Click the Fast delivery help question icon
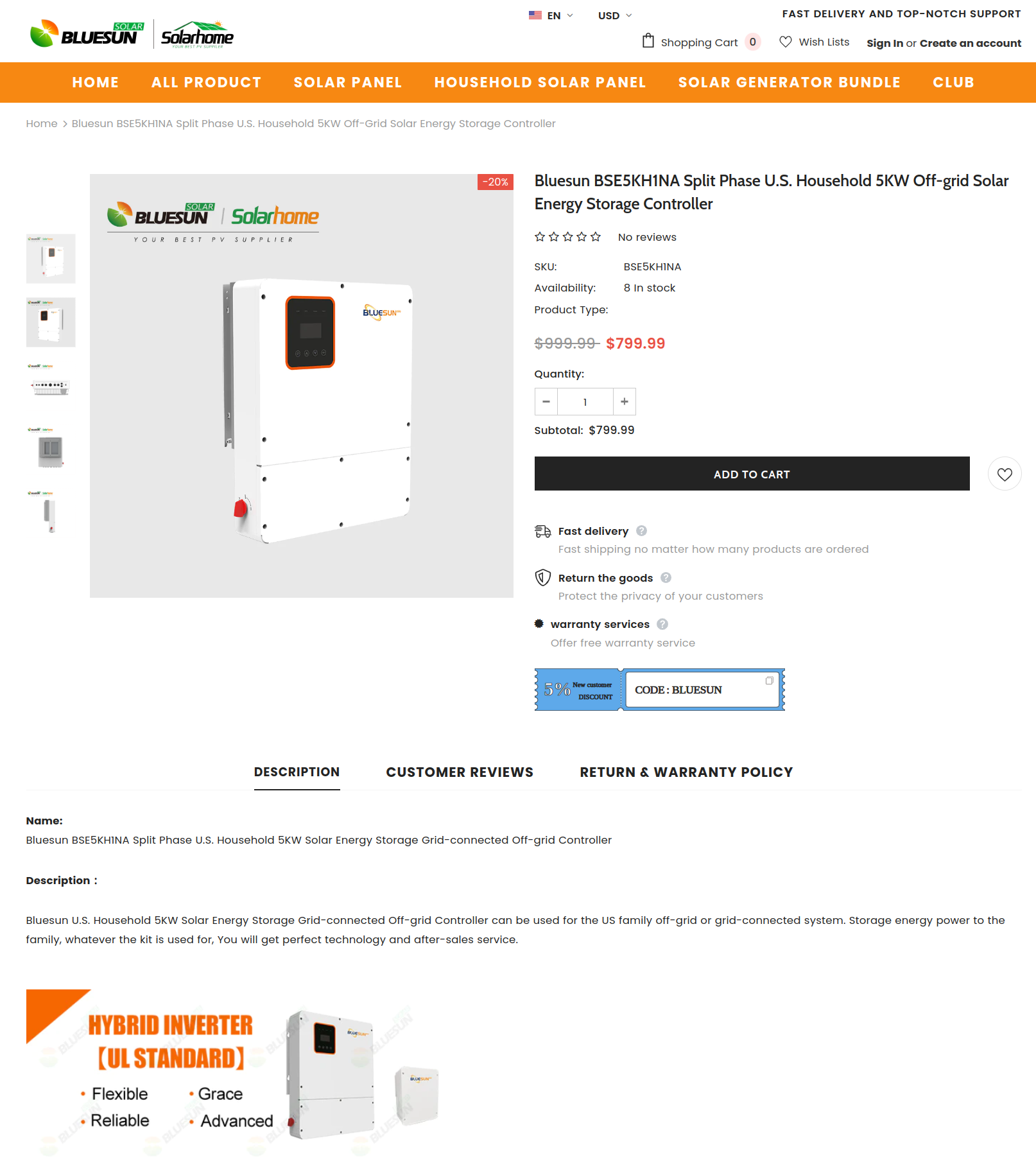Image resolution: width=1036 pixels, height=1157 pixels. pyautogui.click(x=641, y=531)
